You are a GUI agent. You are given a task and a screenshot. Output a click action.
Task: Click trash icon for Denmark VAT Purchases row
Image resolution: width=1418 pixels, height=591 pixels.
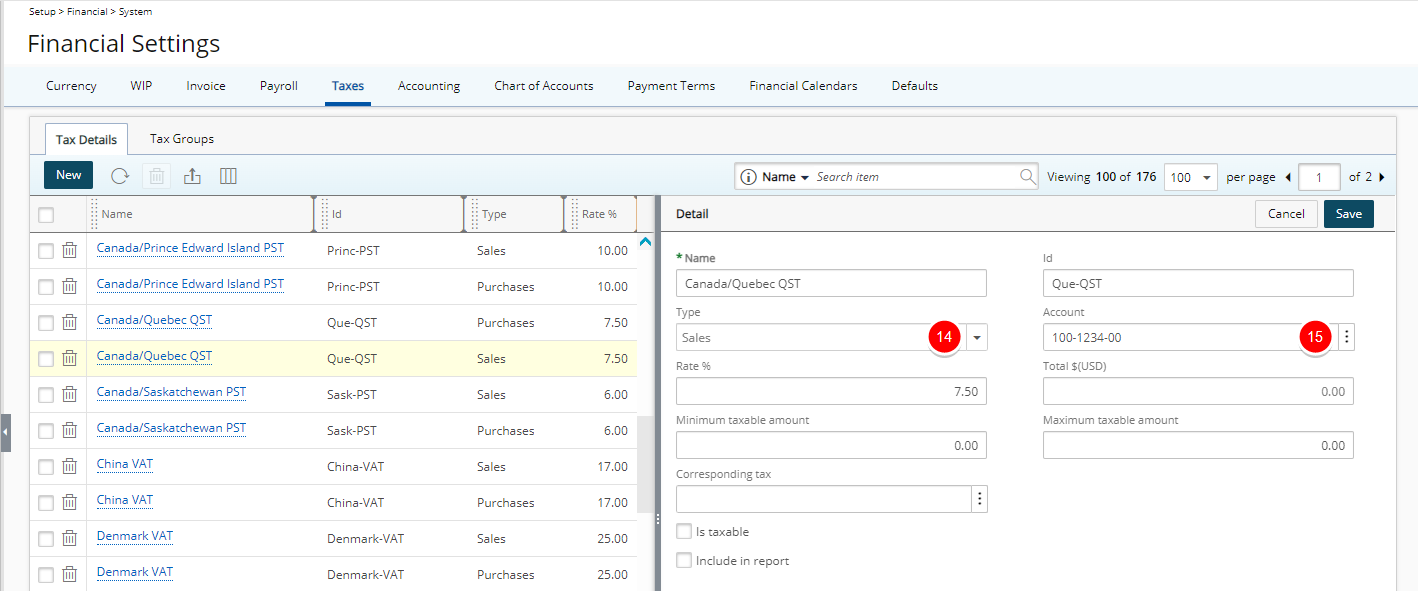point(70,575)
